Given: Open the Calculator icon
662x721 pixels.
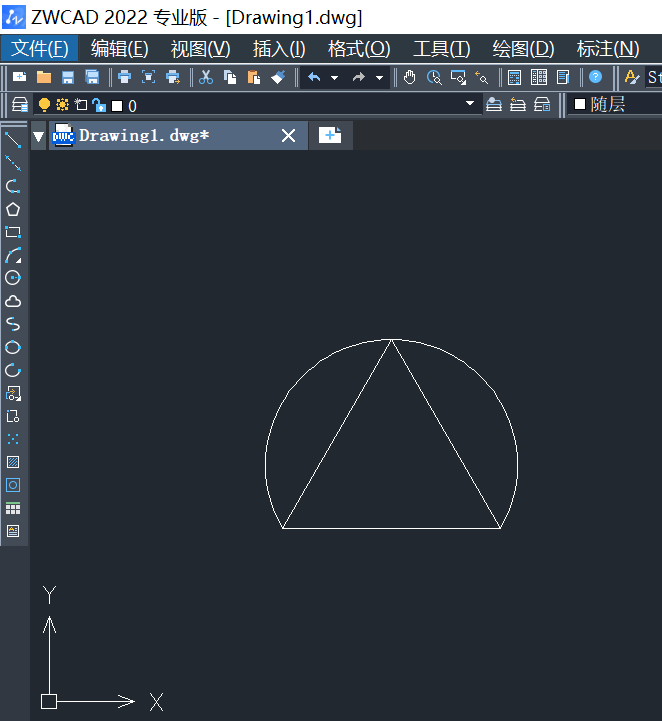Looking at the screenshot, I should (514, 77).
